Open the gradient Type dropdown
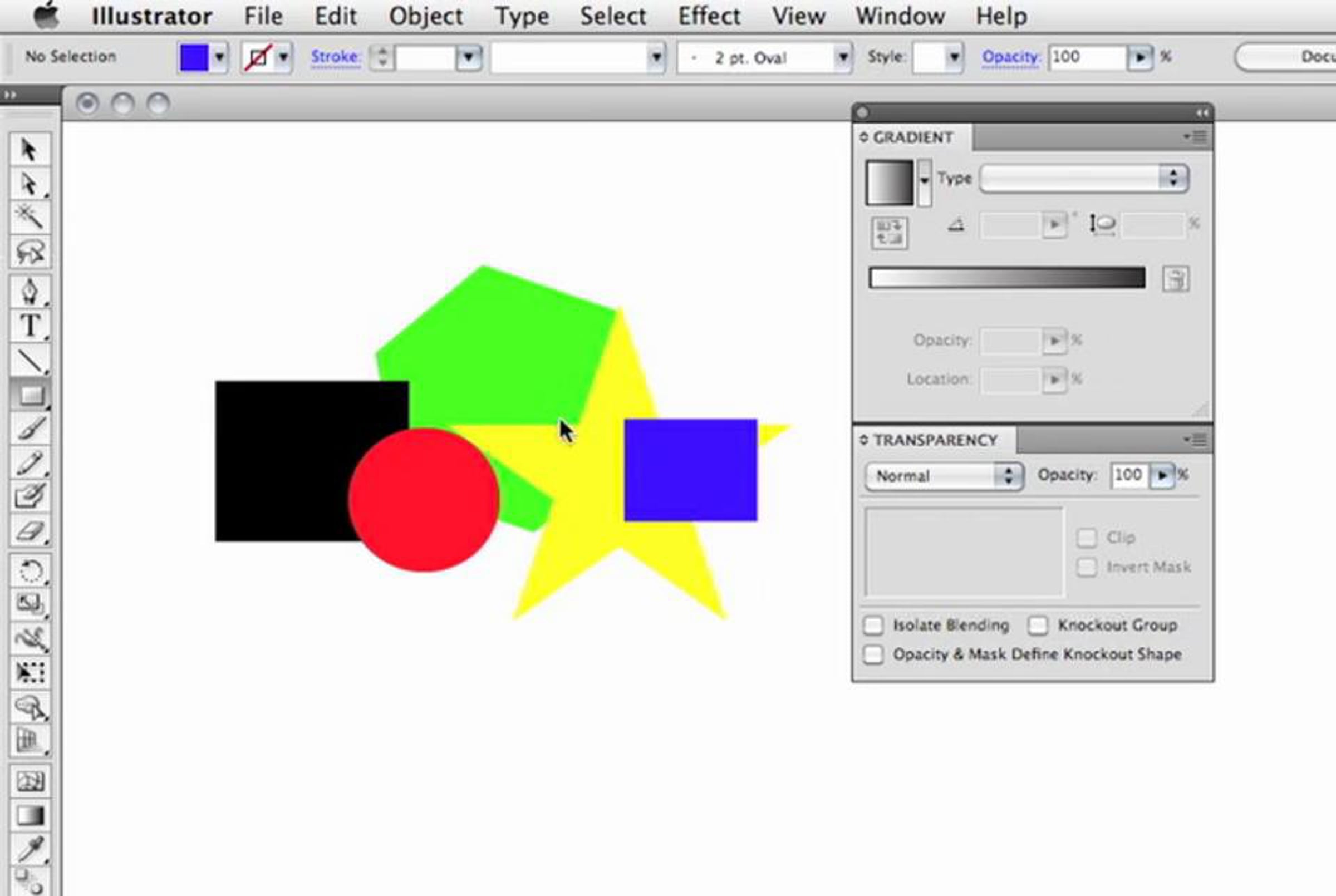This screenshot has width=1336, height=896. 1084,178
